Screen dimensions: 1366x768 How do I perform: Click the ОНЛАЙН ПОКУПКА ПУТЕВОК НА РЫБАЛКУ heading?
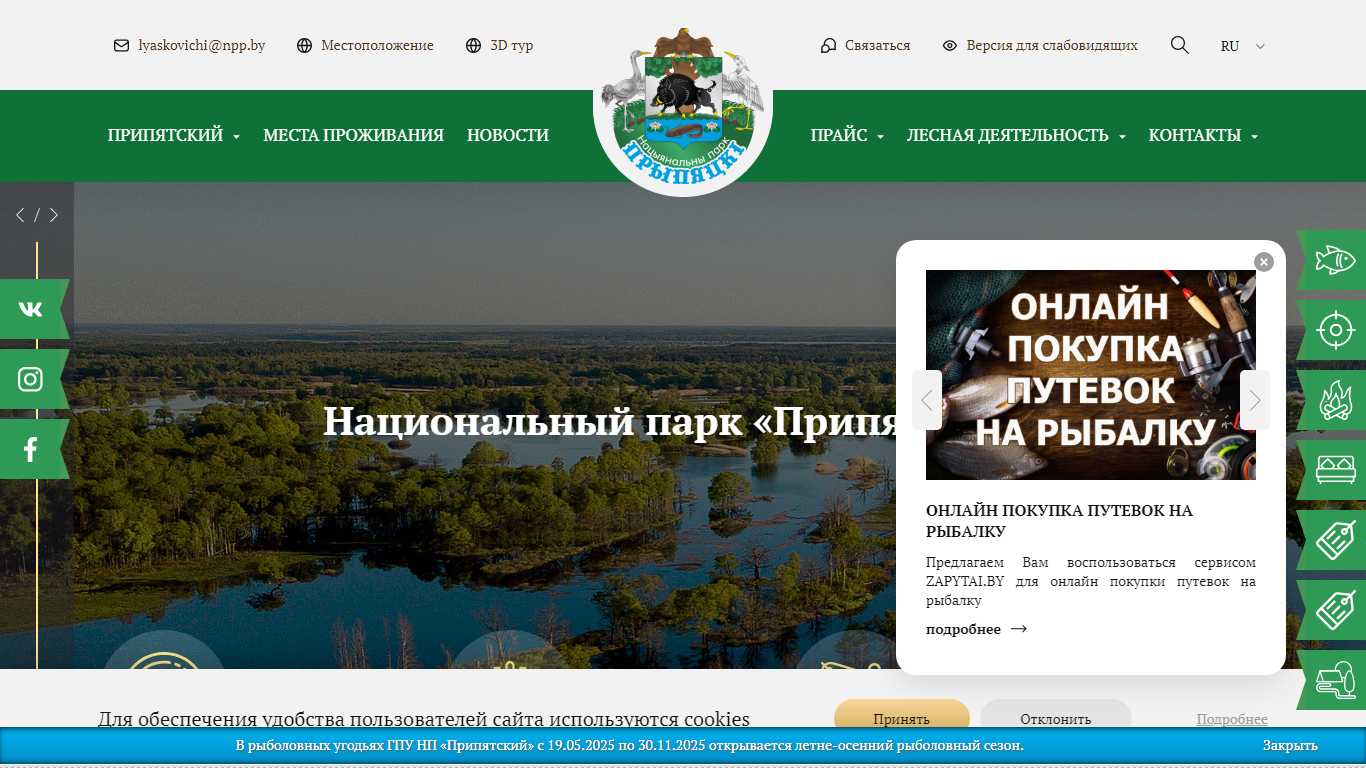coord(1059,521)
